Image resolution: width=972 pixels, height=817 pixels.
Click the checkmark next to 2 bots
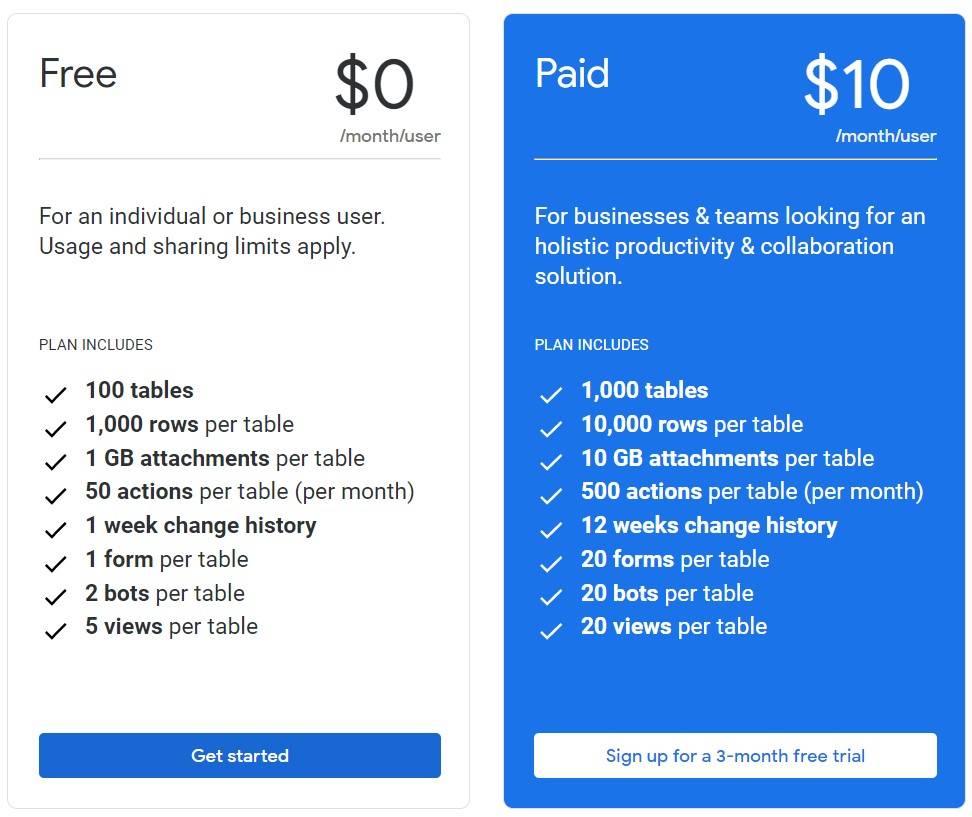coord(55,597)
